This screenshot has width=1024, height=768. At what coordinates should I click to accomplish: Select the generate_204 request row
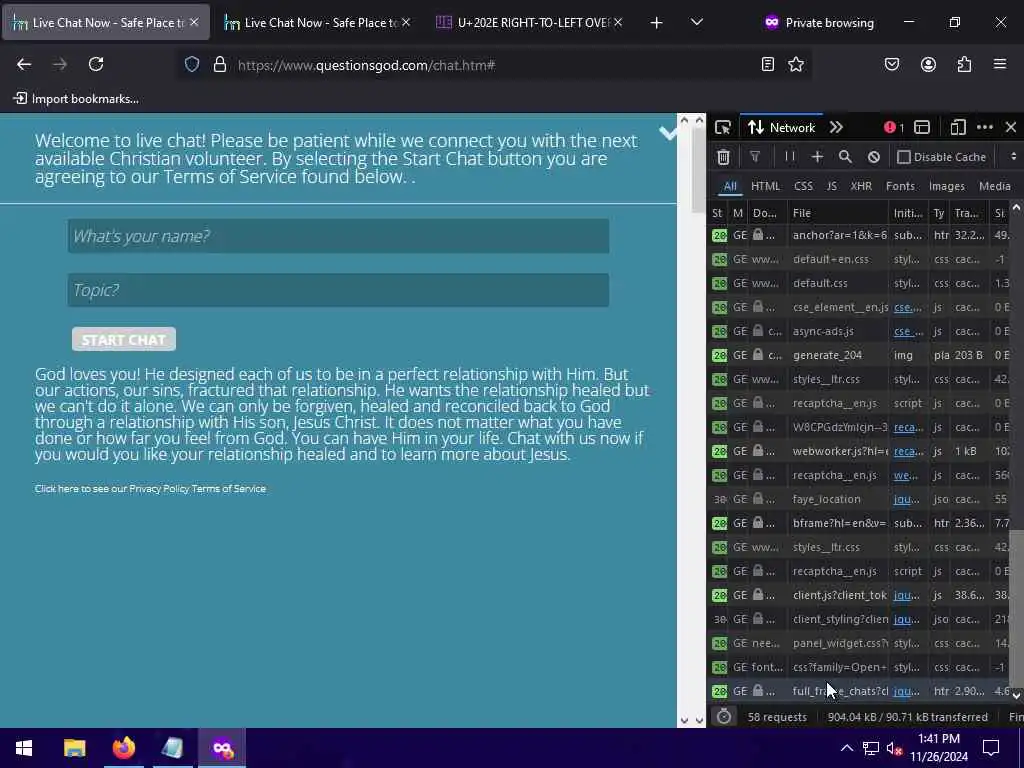[x=858, y=355]
